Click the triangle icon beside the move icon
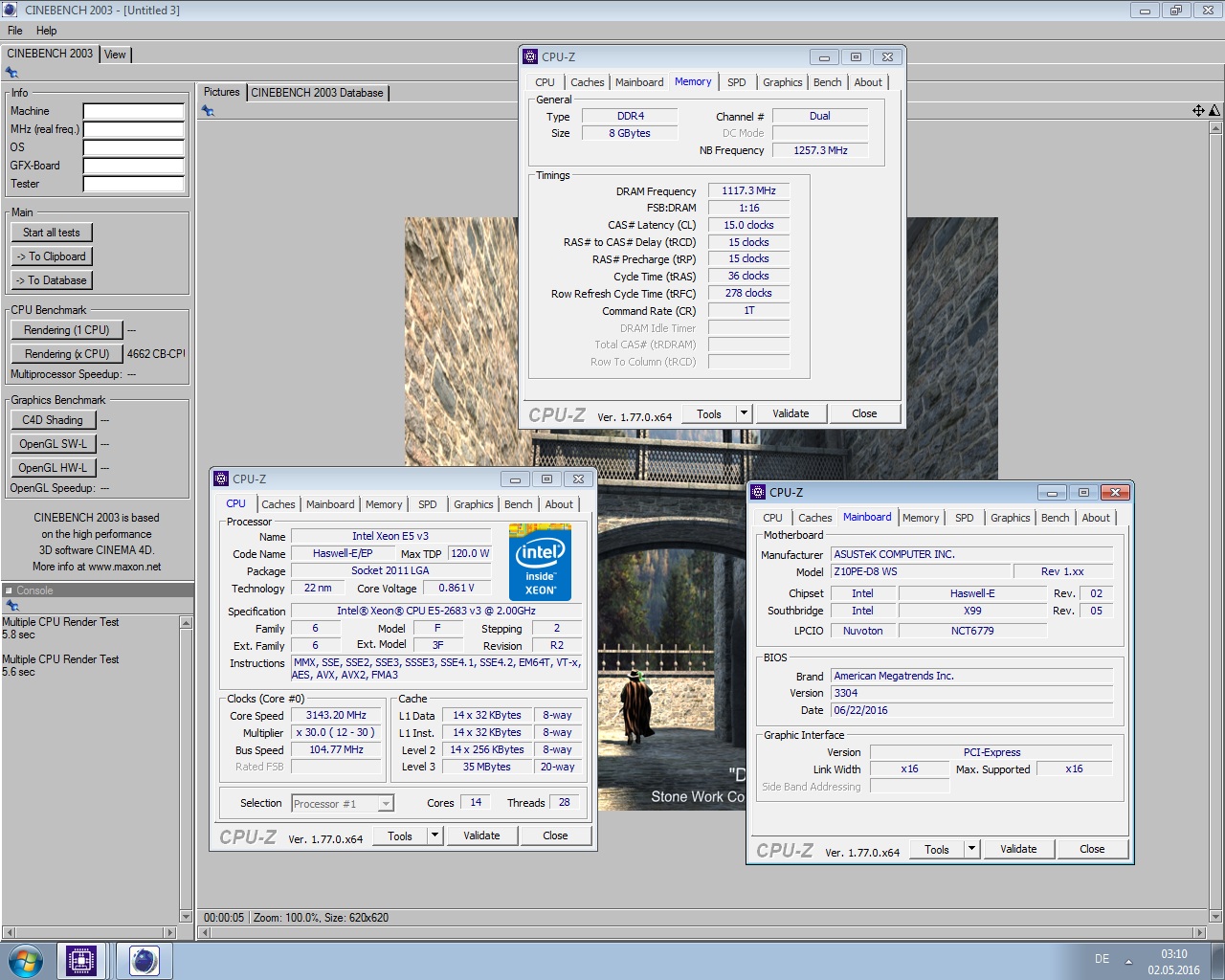 (x=1214, y=111)
